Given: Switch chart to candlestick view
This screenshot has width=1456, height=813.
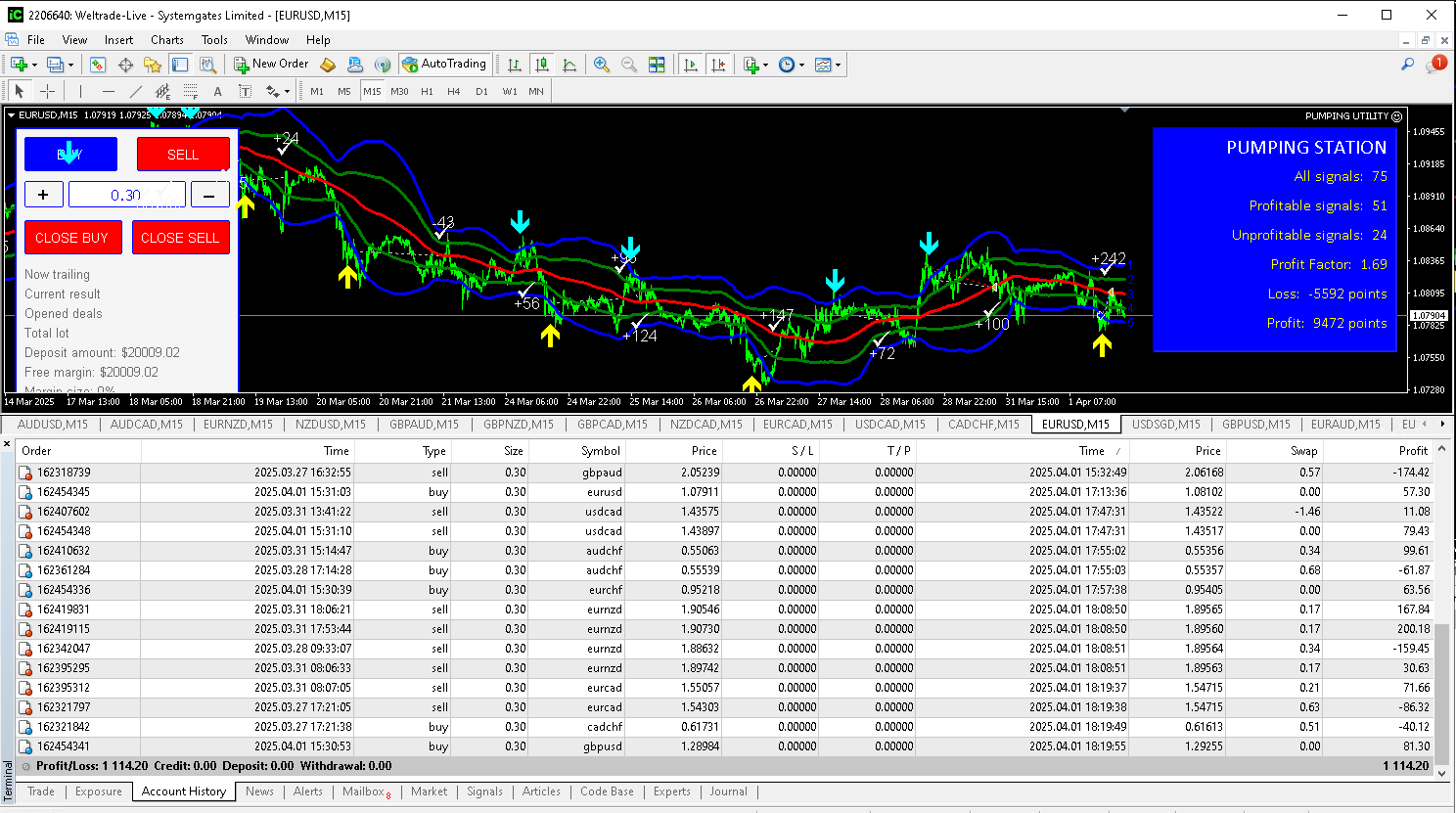Looking at the screenshot, I should tap(542, 65).
